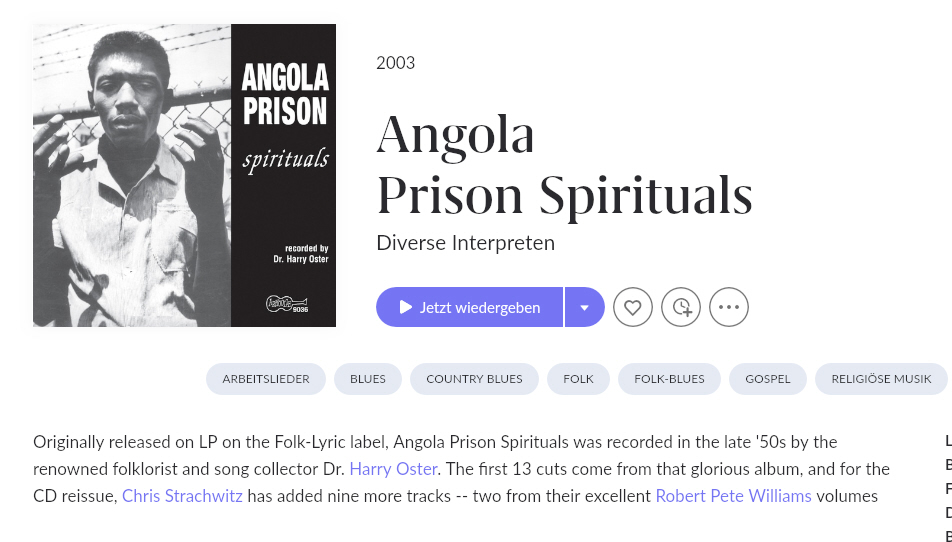Open the Robert Pete Williams link
This screenshot has height=542, width=952.
tap(733, 496)
